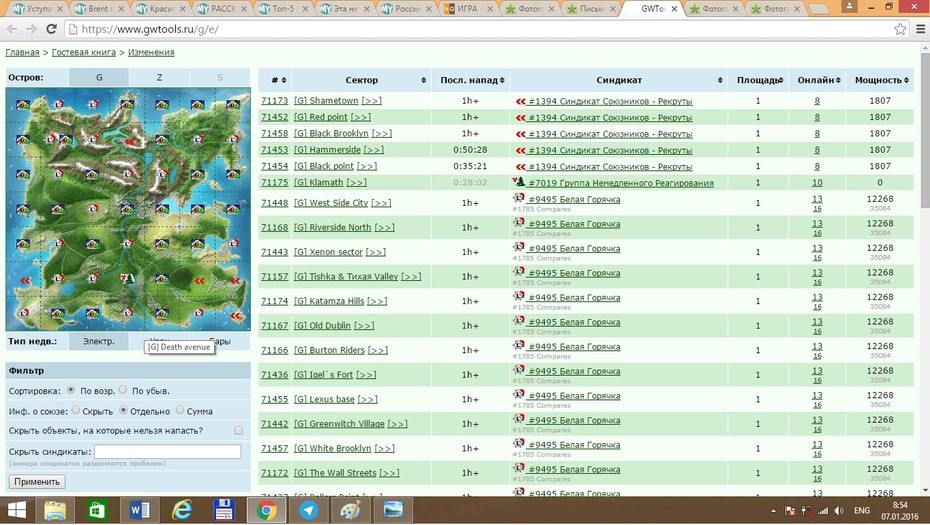The width and height of the screenshot is (930, 525).
Task: Open '[G] The Wall Streets' sector link
Action: coord(335,473)
